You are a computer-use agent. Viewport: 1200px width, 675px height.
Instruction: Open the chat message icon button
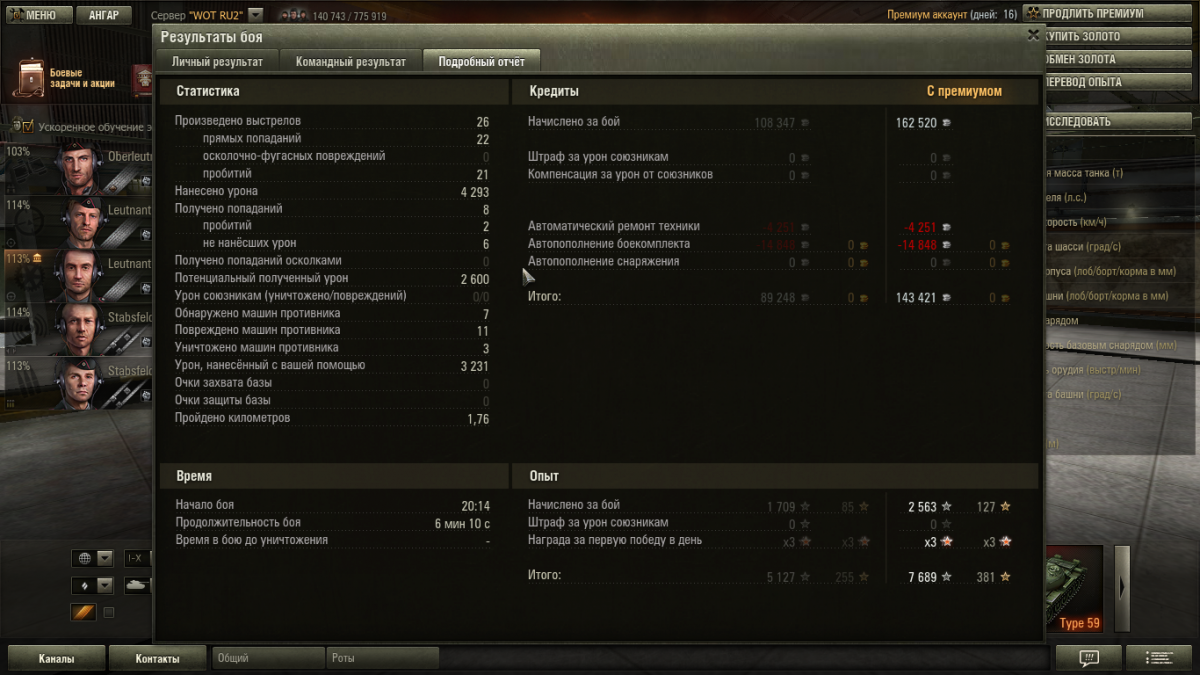coord(1089,658)
